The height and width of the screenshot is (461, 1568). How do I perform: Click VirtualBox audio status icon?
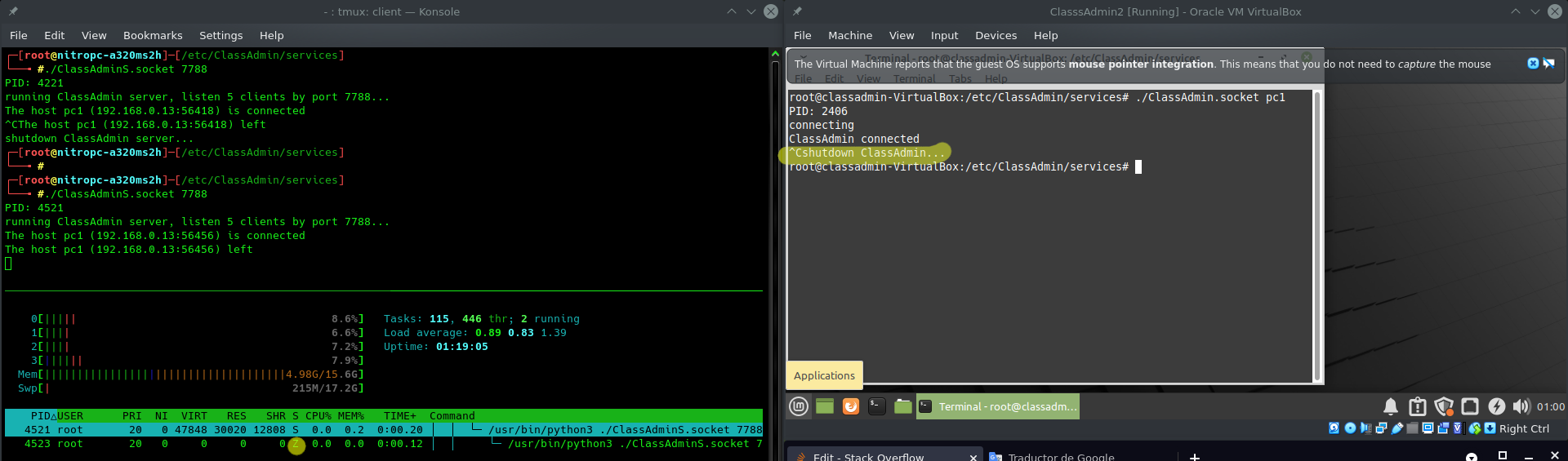pos(1365,428)
